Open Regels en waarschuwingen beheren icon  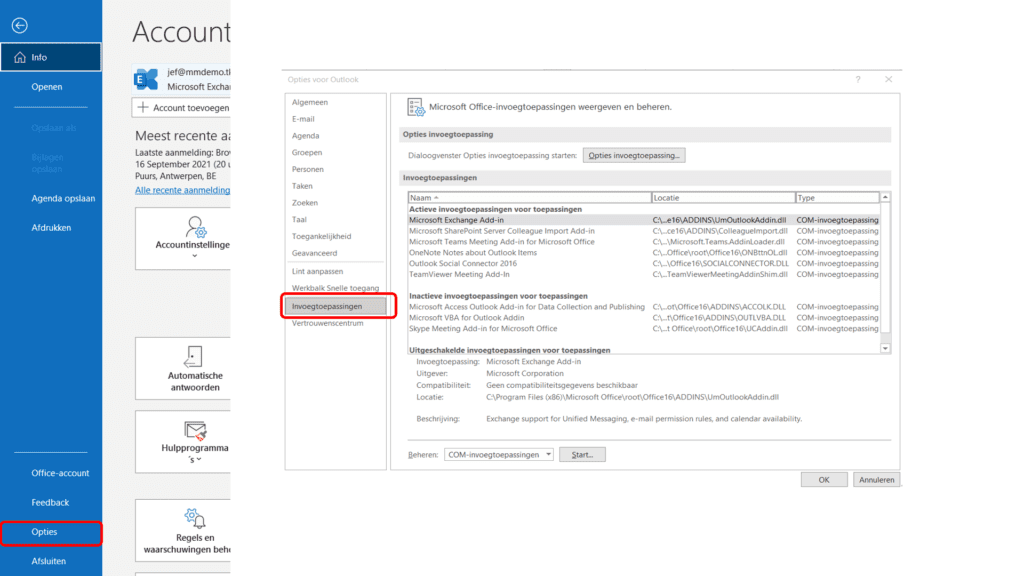tap(195, 519)
